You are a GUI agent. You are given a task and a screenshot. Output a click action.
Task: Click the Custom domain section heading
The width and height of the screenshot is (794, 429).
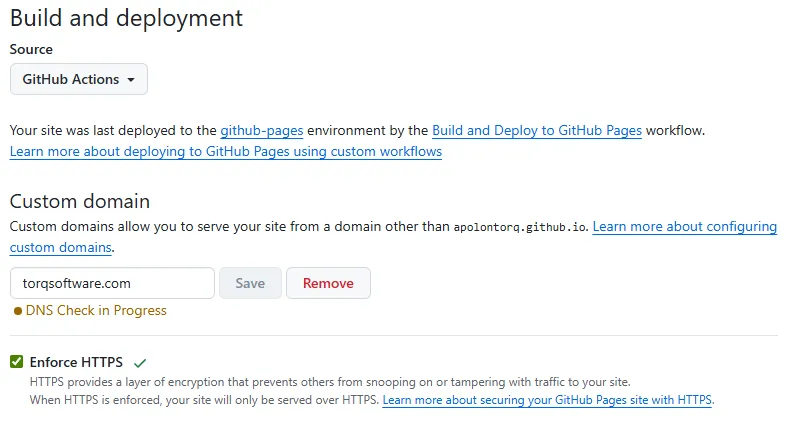(x=80, y=202)
